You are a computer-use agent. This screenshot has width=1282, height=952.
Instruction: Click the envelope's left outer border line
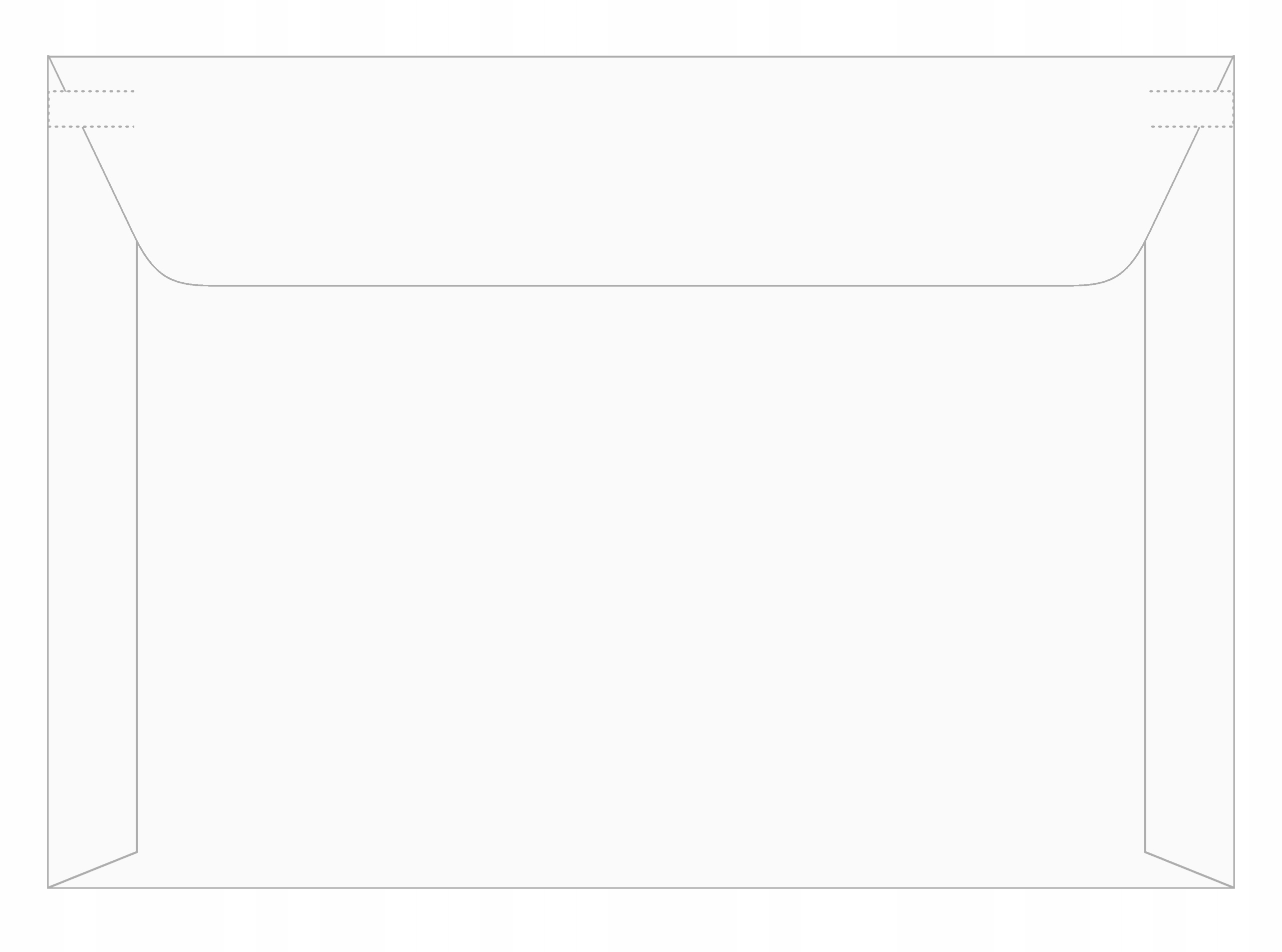49,472
